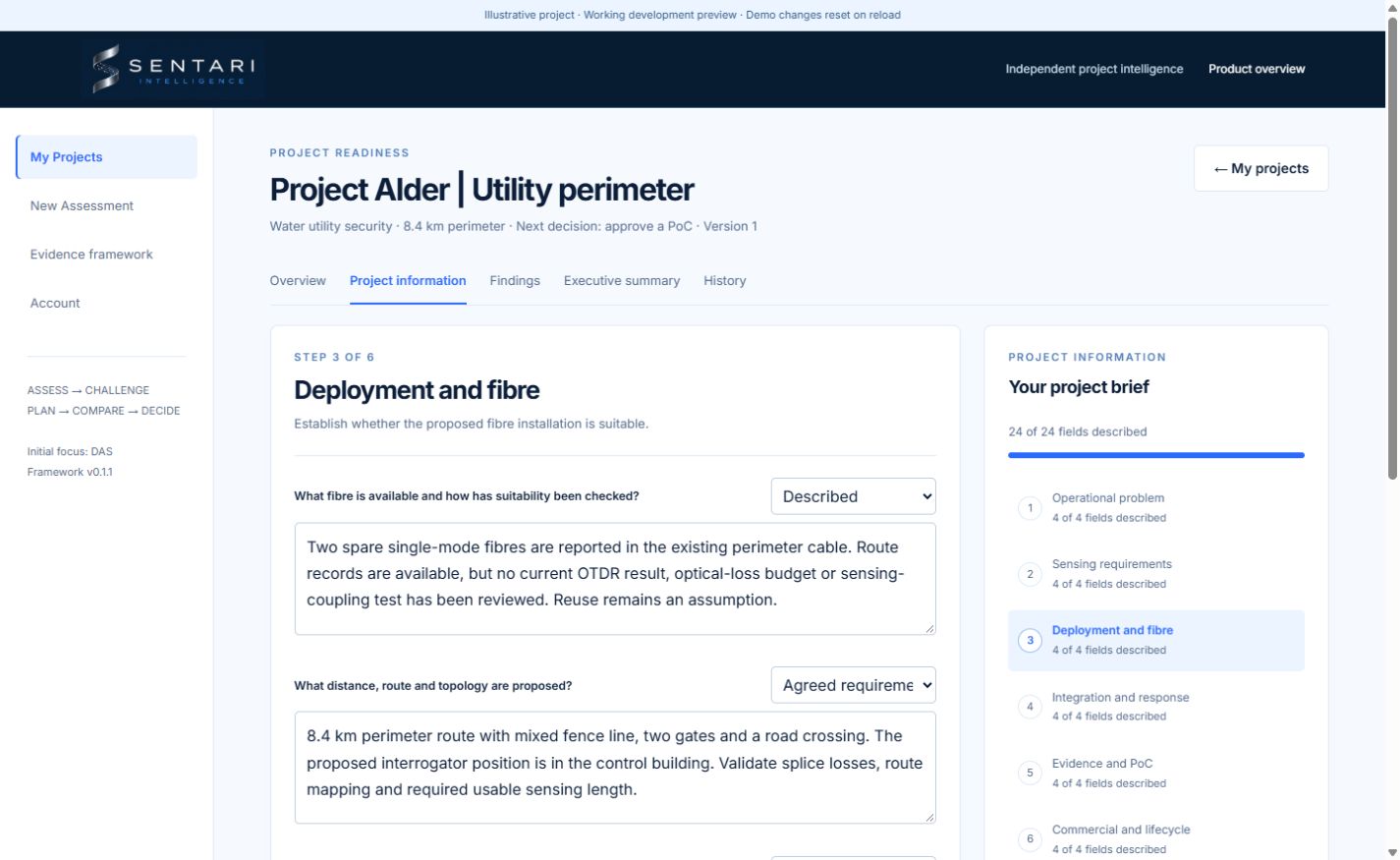This screenshot has height=860, width=1400.
Task: Click the Sentari Intelligence logo
Action: coord(173,69)
